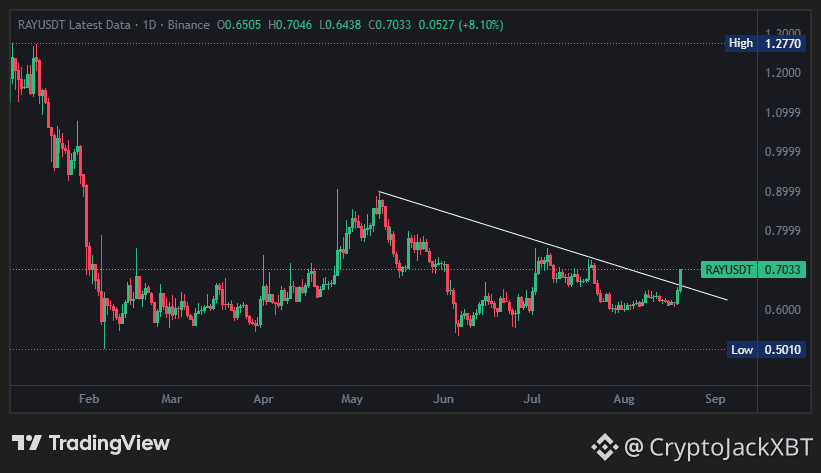The height and width of the screenshot is (473, 821).
Task: Click the open value O0.6505
Action: (239, 25)
